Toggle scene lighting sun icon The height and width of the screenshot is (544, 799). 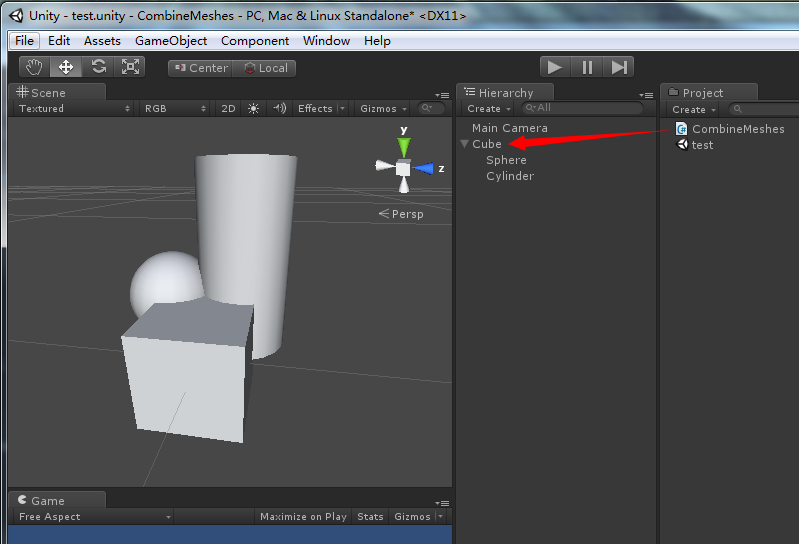click(x=253, y=108)
